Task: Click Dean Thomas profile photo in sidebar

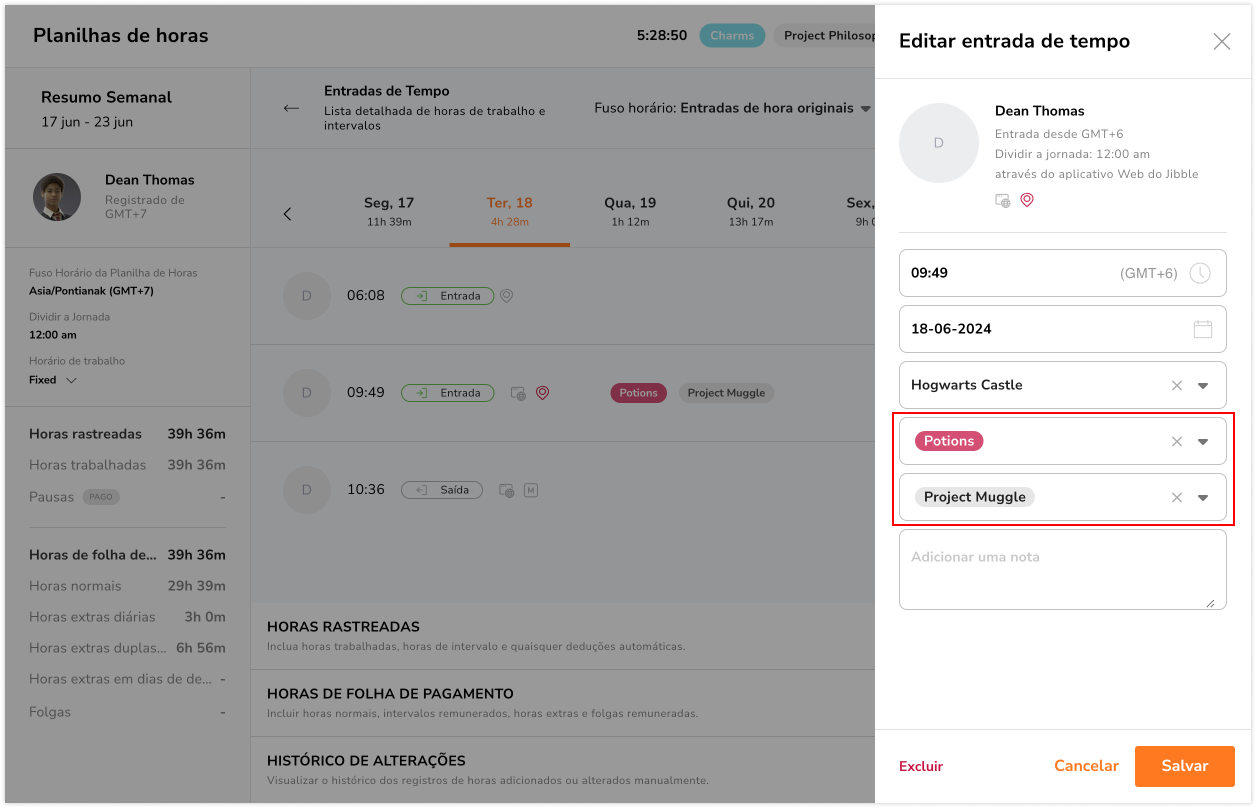Action: point(57,197)
